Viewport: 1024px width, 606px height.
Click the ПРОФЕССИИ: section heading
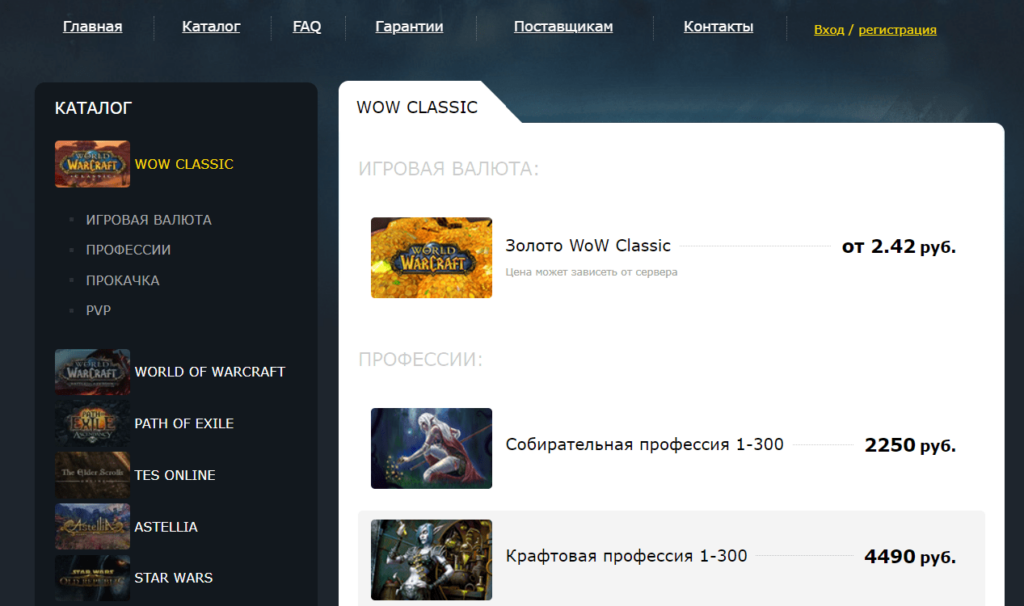point(420,359)
